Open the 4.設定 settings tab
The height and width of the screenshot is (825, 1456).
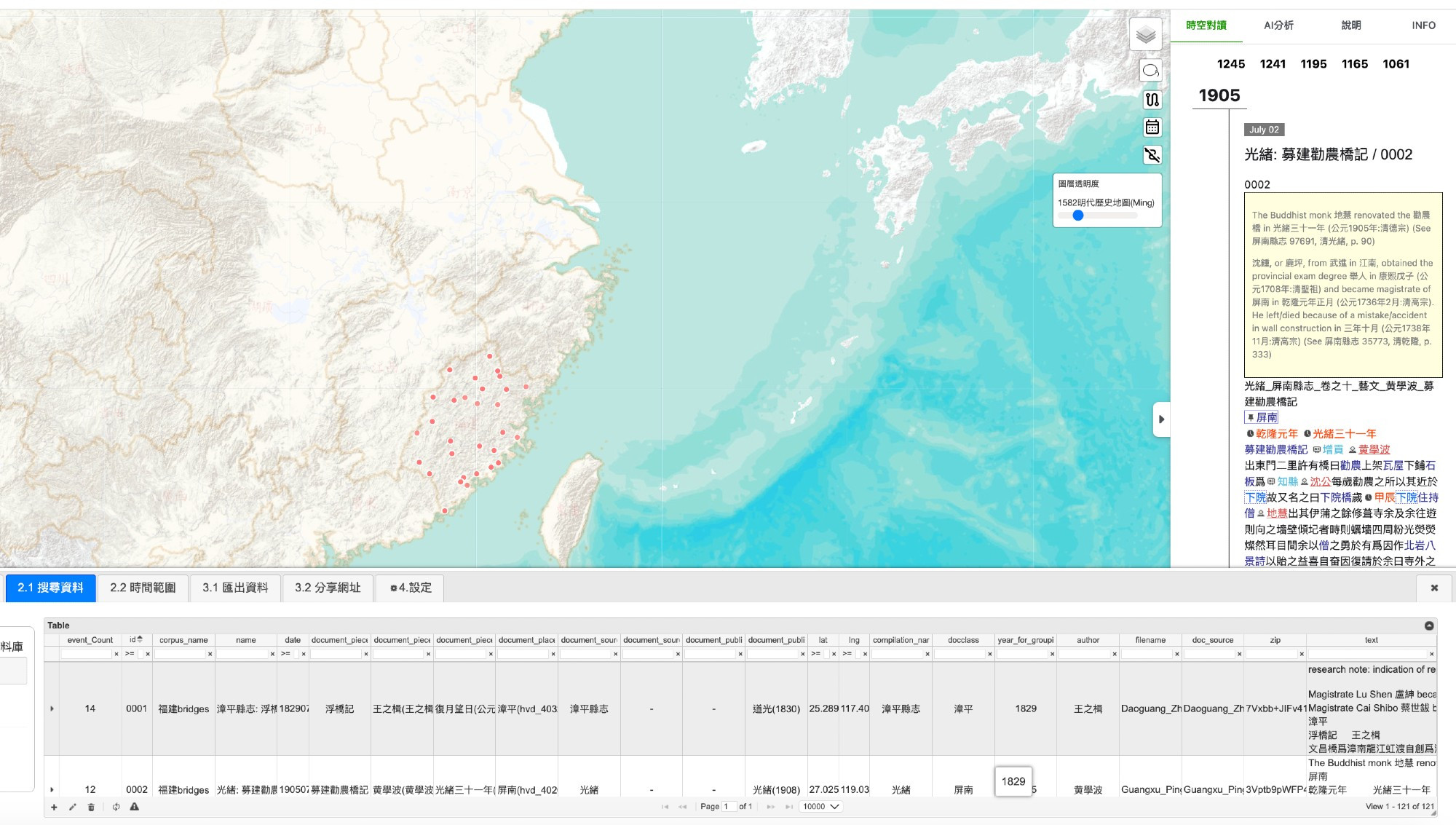[x=411, y=588]
